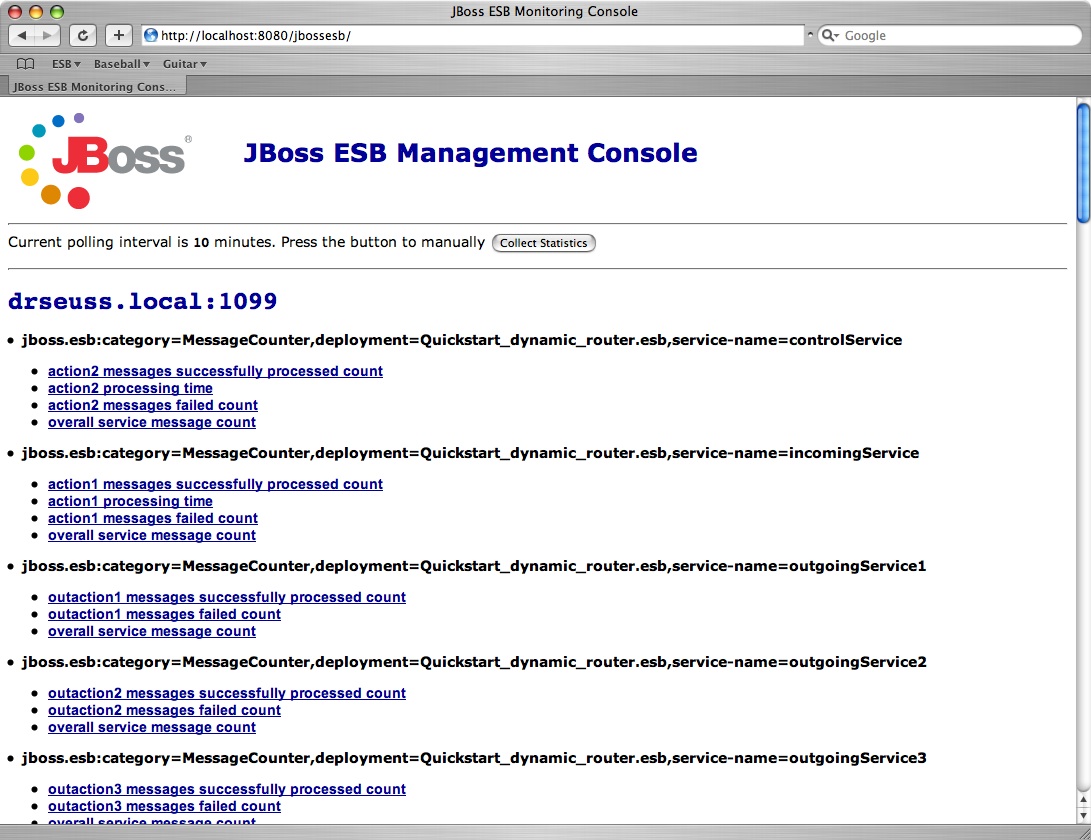
Task: Click the polling interval value 10
Action: 201,242
